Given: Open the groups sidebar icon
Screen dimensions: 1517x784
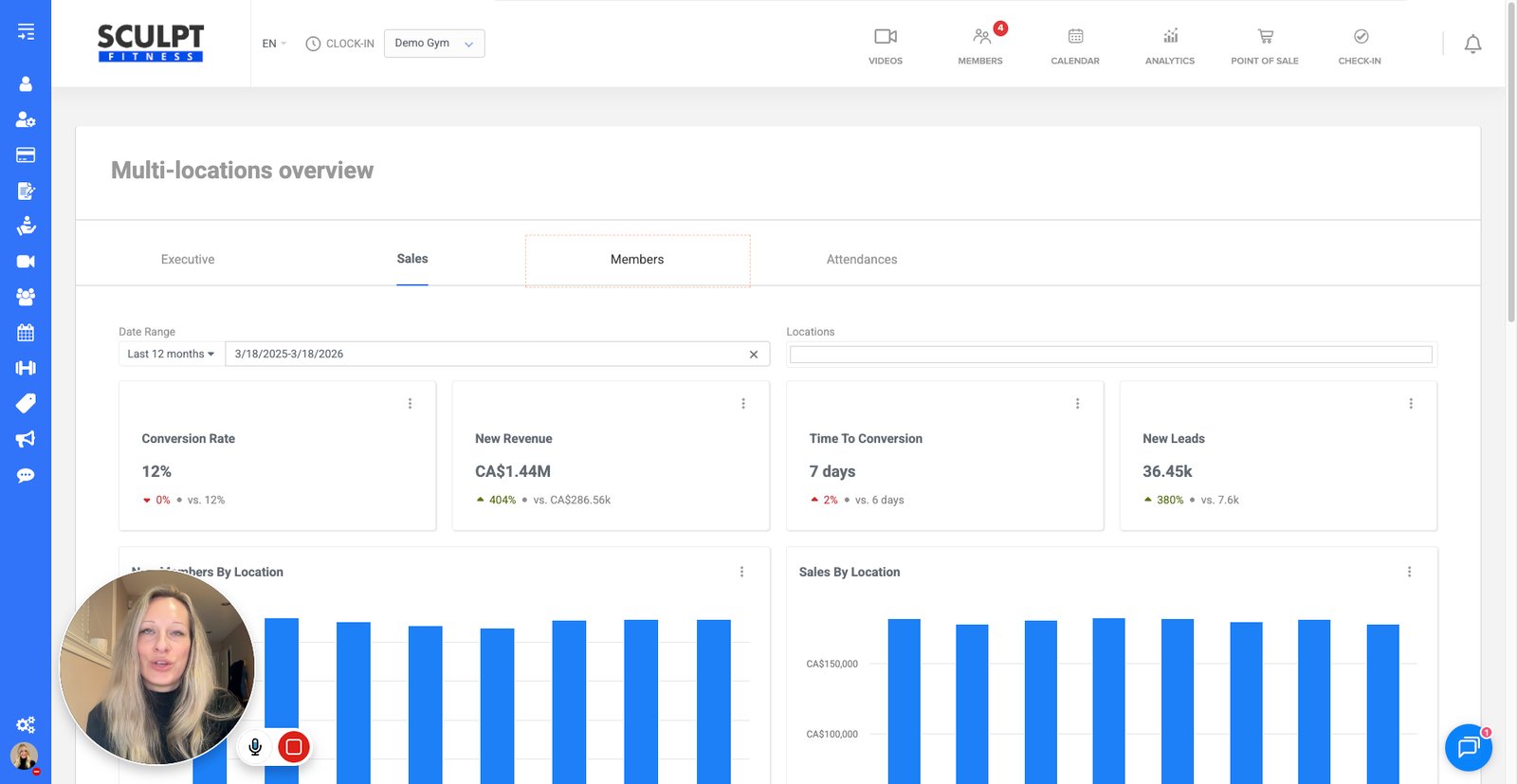Looking at the screenshot, I should click(x=26, y=297).
